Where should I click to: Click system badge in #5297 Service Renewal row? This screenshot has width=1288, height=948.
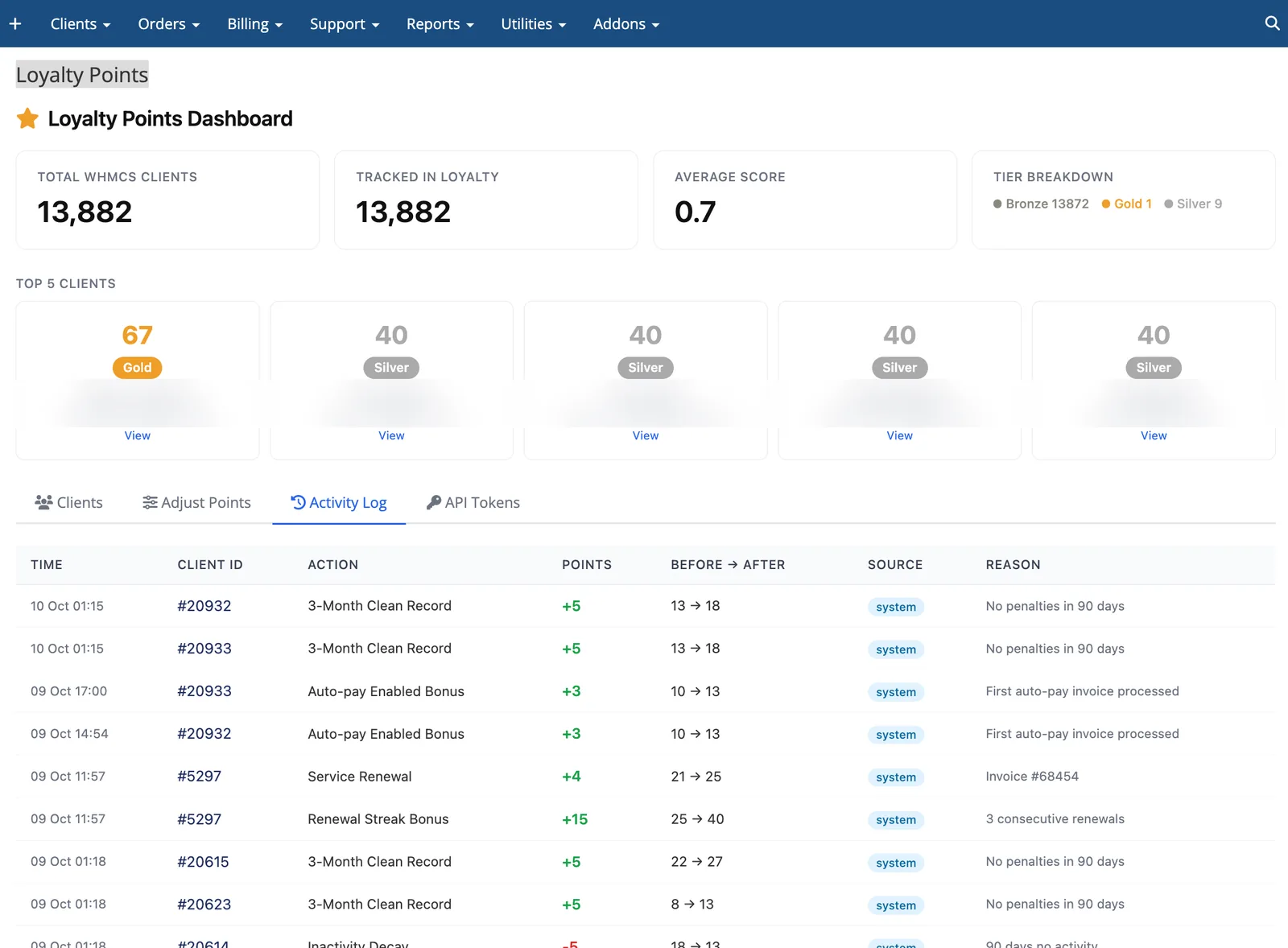click(896, 777)
